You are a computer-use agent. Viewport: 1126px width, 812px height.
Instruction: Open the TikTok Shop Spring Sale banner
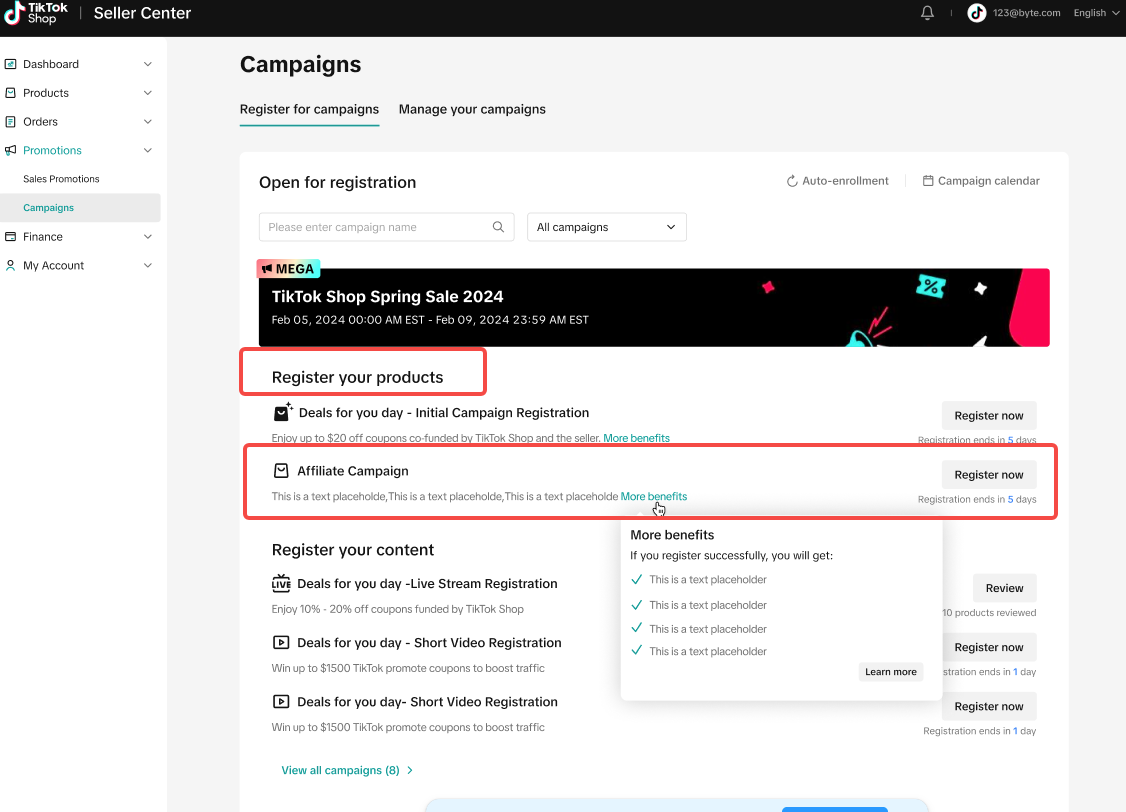point(654,307)
